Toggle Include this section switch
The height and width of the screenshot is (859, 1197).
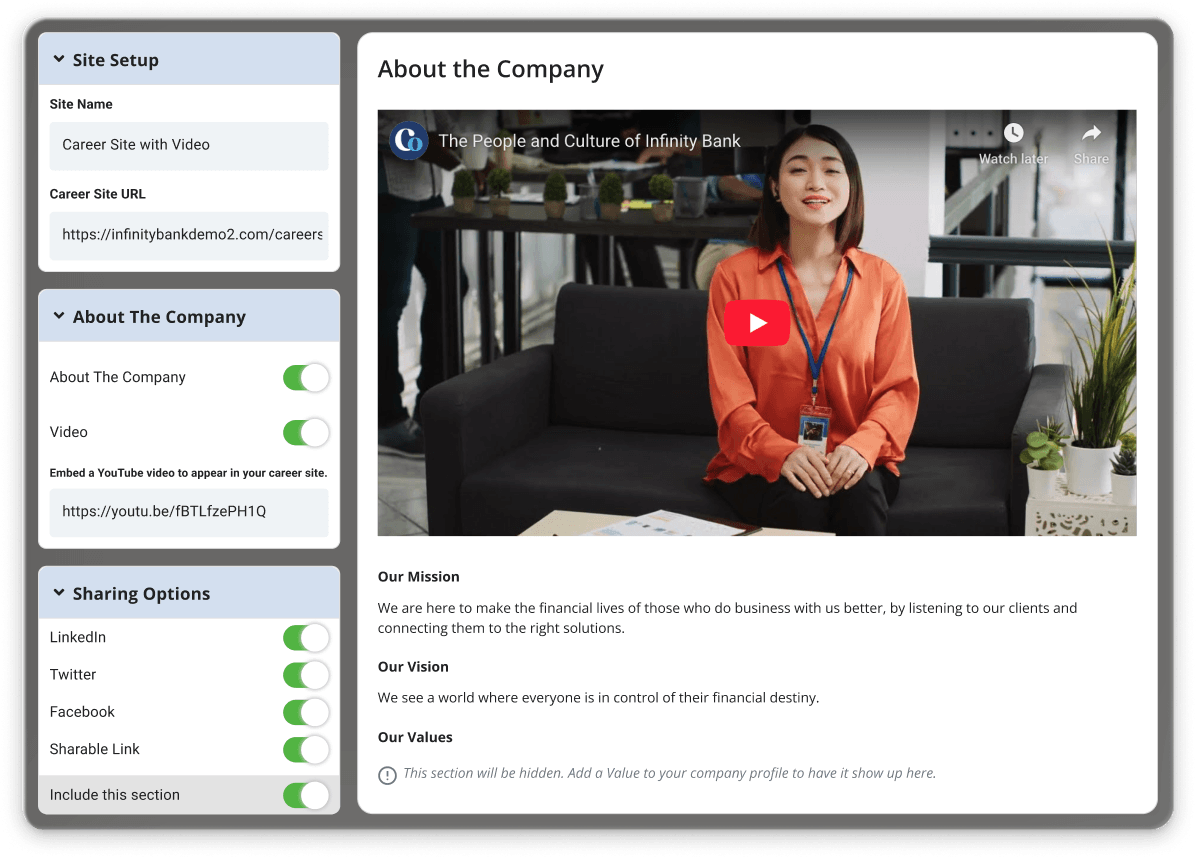pyautogui.click(x=305, y=795)
